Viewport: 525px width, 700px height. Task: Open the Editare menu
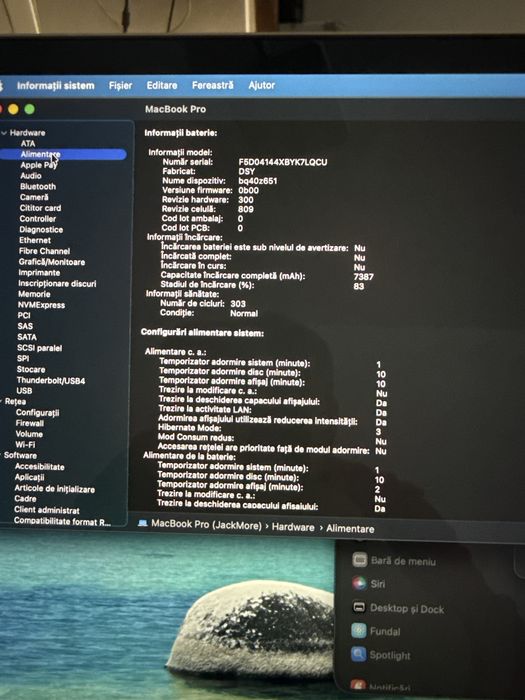(162, 85)
